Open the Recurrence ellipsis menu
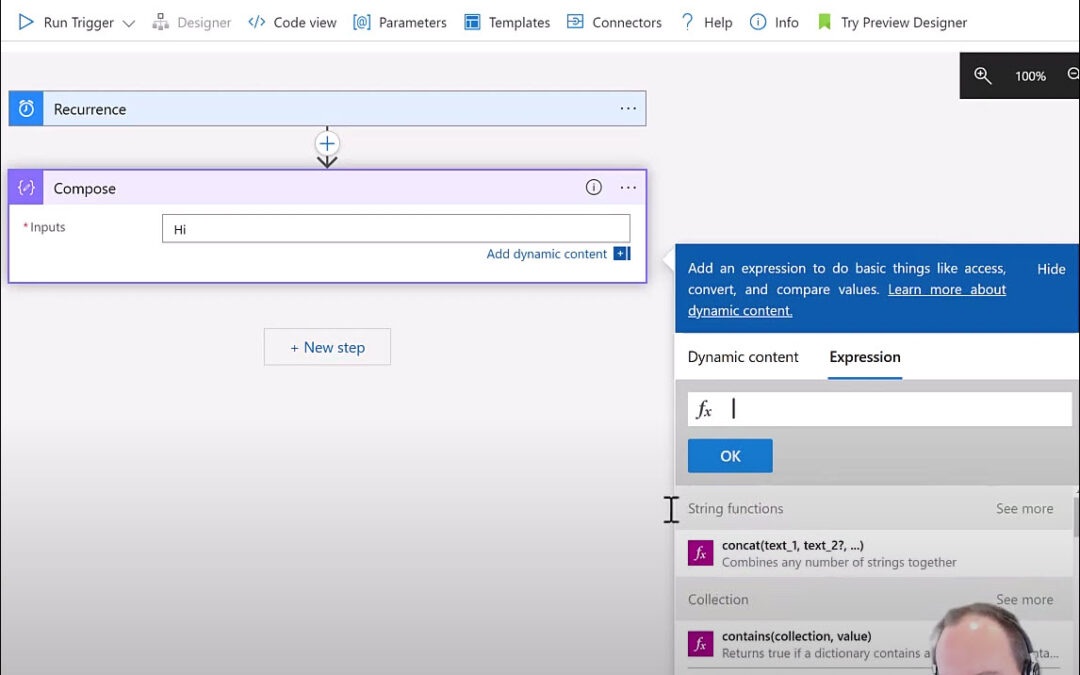 628,108
